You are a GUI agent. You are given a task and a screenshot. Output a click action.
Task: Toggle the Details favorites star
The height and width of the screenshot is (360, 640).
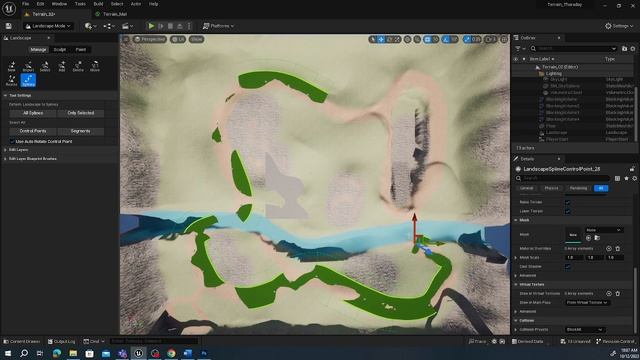[x=626, y=178]
